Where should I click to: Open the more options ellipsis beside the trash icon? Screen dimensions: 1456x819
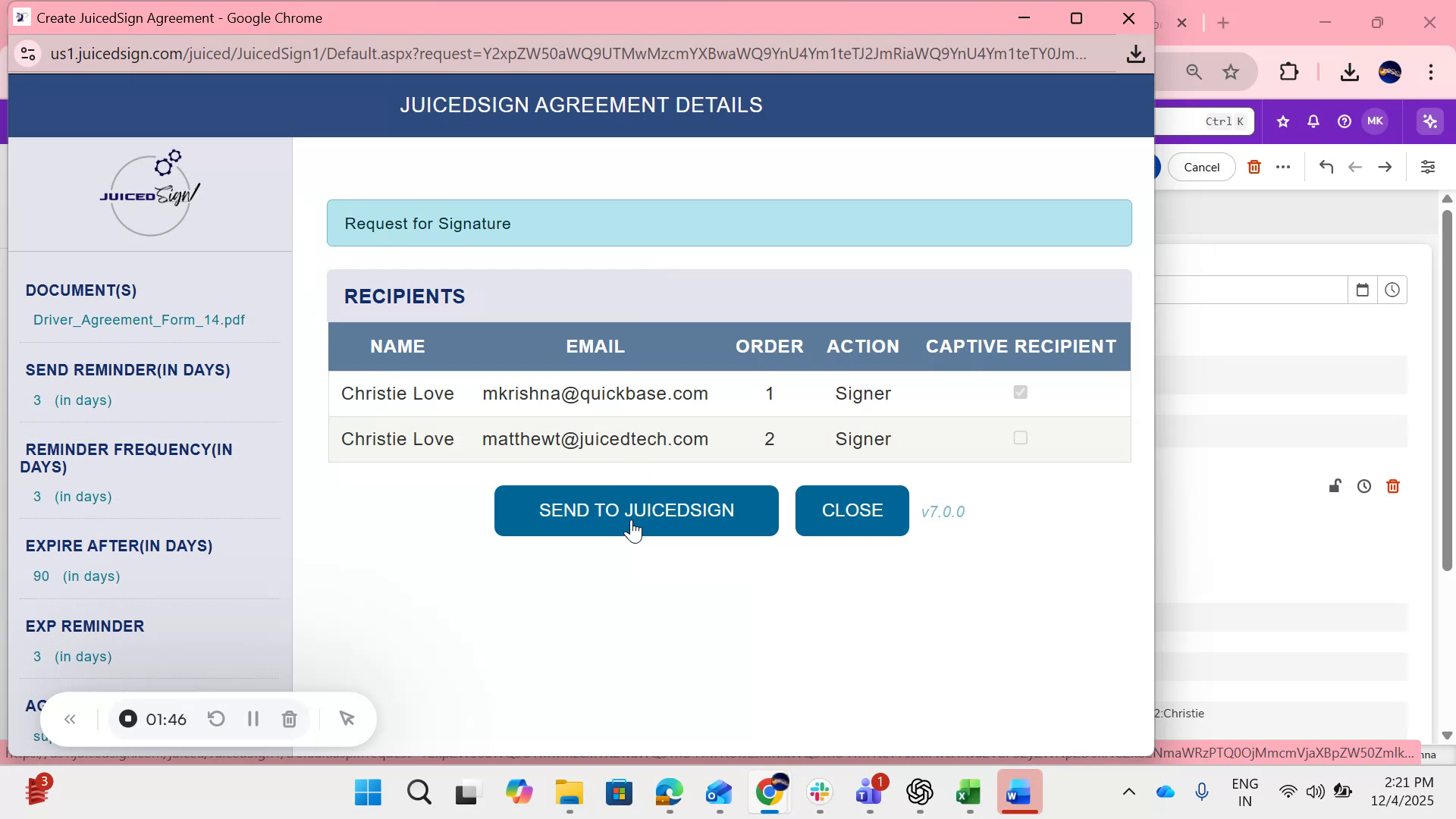(1284, 167)
